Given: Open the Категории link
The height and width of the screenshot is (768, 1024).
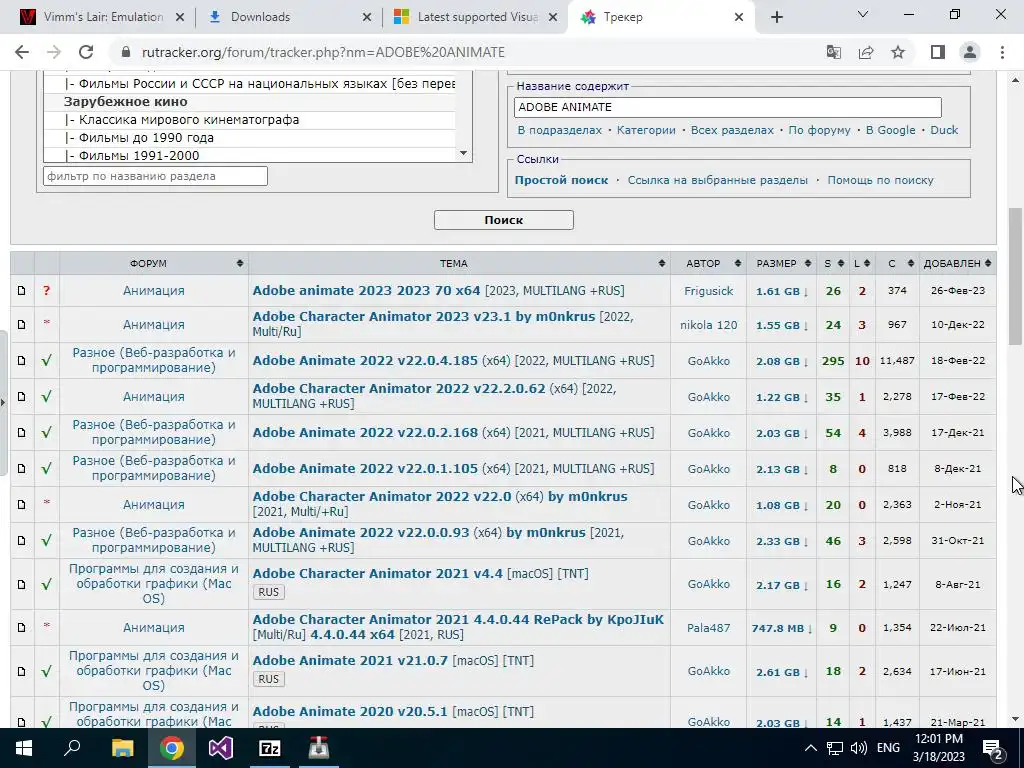Looking at the screenshot, I should [x=646, y=130].
